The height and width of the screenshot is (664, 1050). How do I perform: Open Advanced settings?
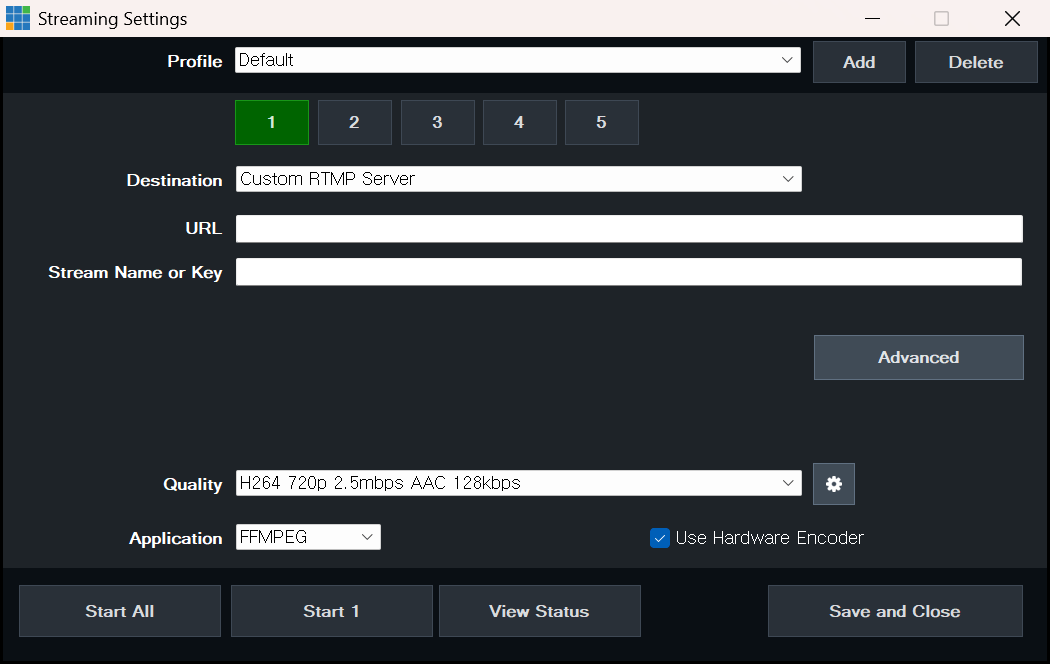coord(919,357)
